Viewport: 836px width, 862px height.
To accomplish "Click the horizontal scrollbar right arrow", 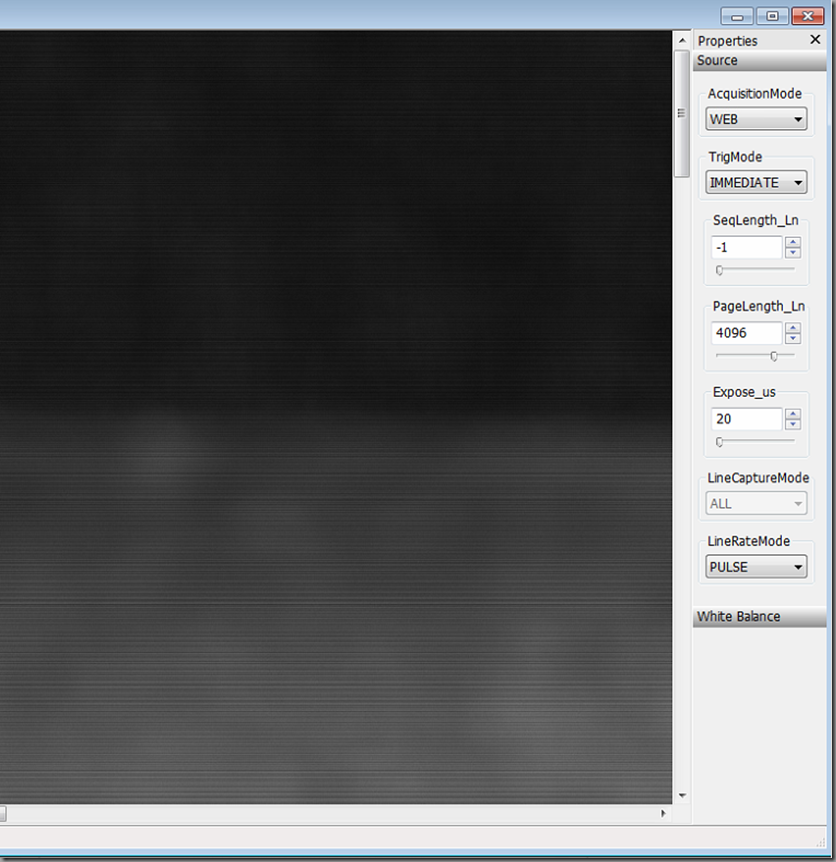I will [x=663, y=813].
